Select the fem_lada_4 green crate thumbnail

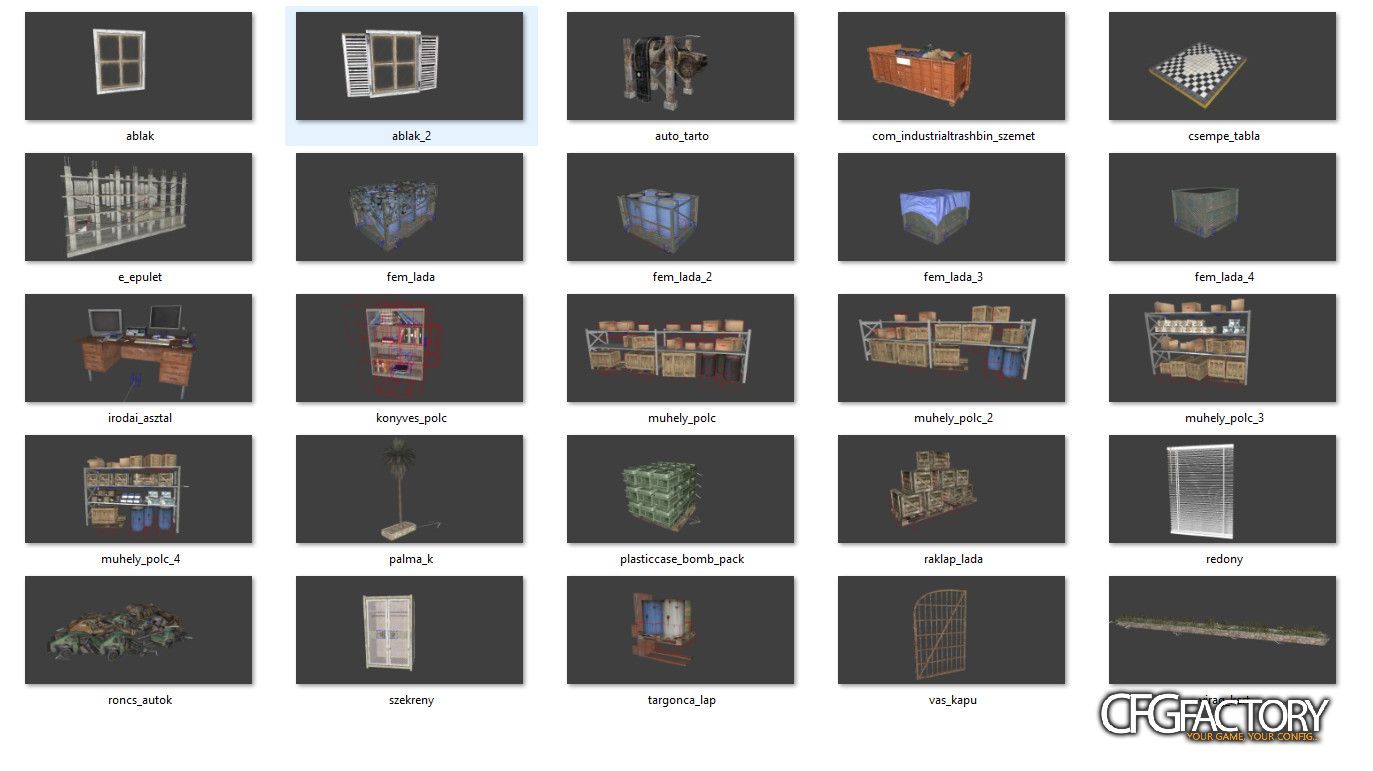coord(1223,207)
